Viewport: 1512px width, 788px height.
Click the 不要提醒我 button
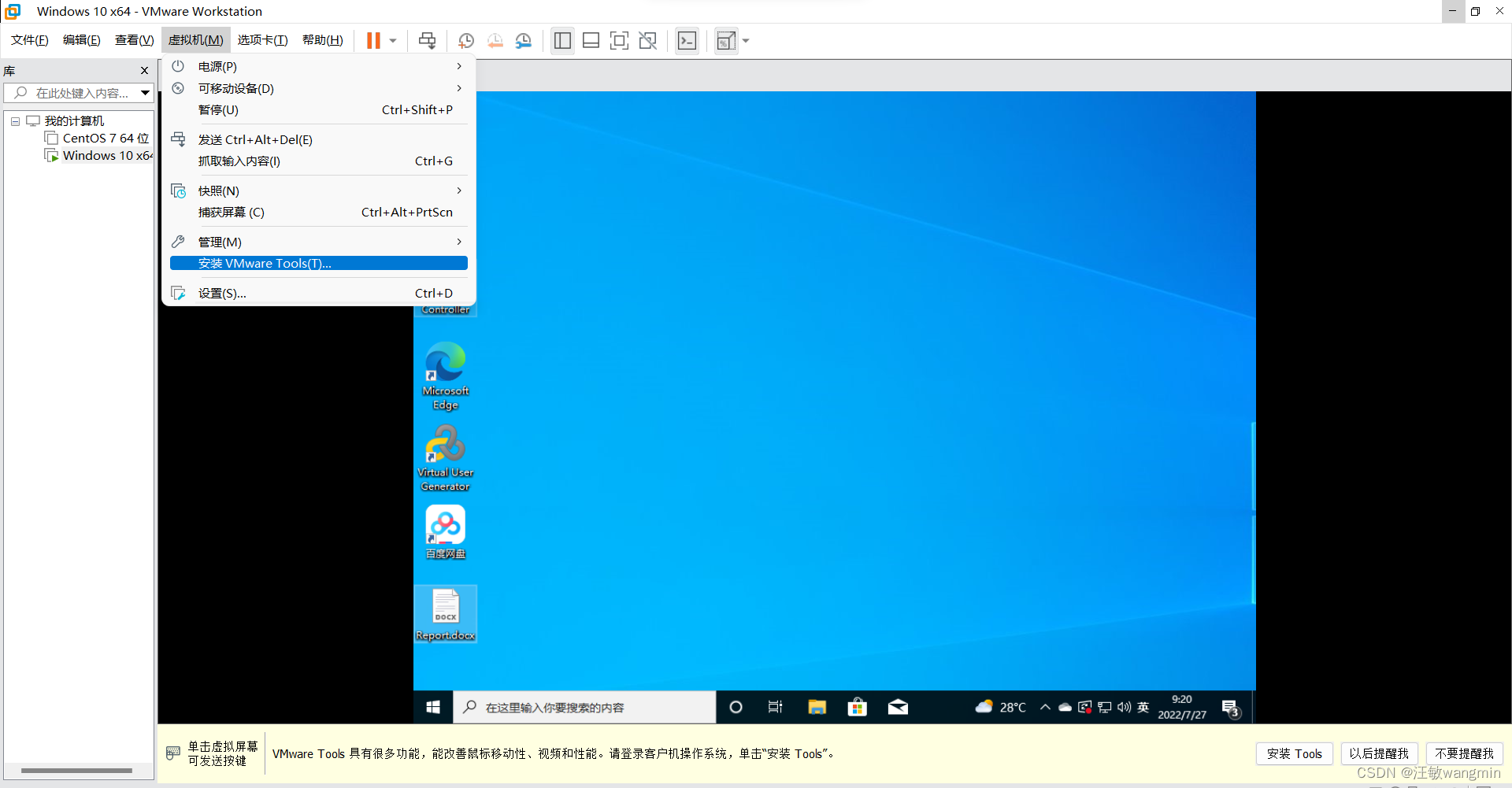pyautogui.click(x=1464, y=753)
